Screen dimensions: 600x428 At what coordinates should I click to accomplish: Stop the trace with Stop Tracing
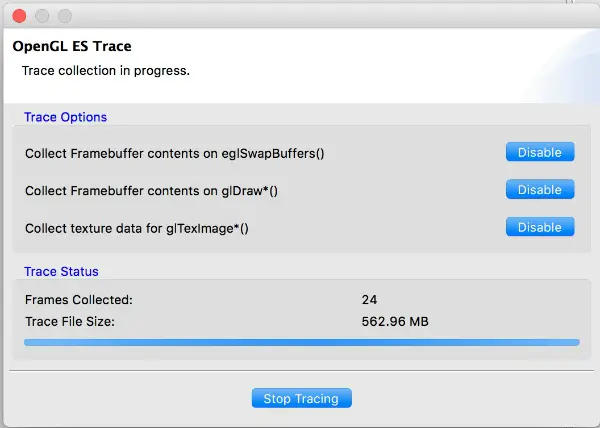[302, 398]
